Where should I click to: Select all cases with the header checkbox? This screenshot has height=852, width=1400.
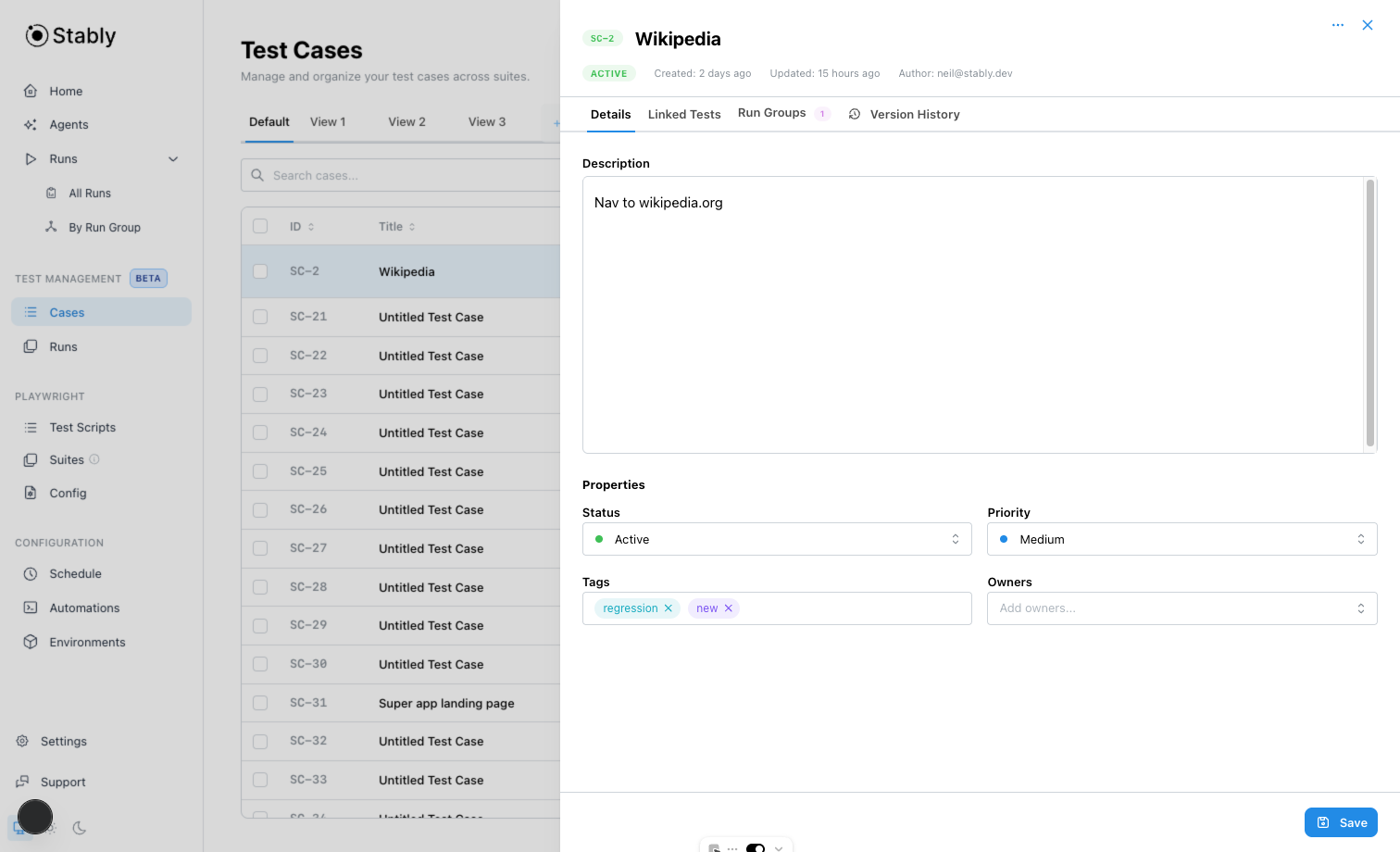(x=259, y=226)
